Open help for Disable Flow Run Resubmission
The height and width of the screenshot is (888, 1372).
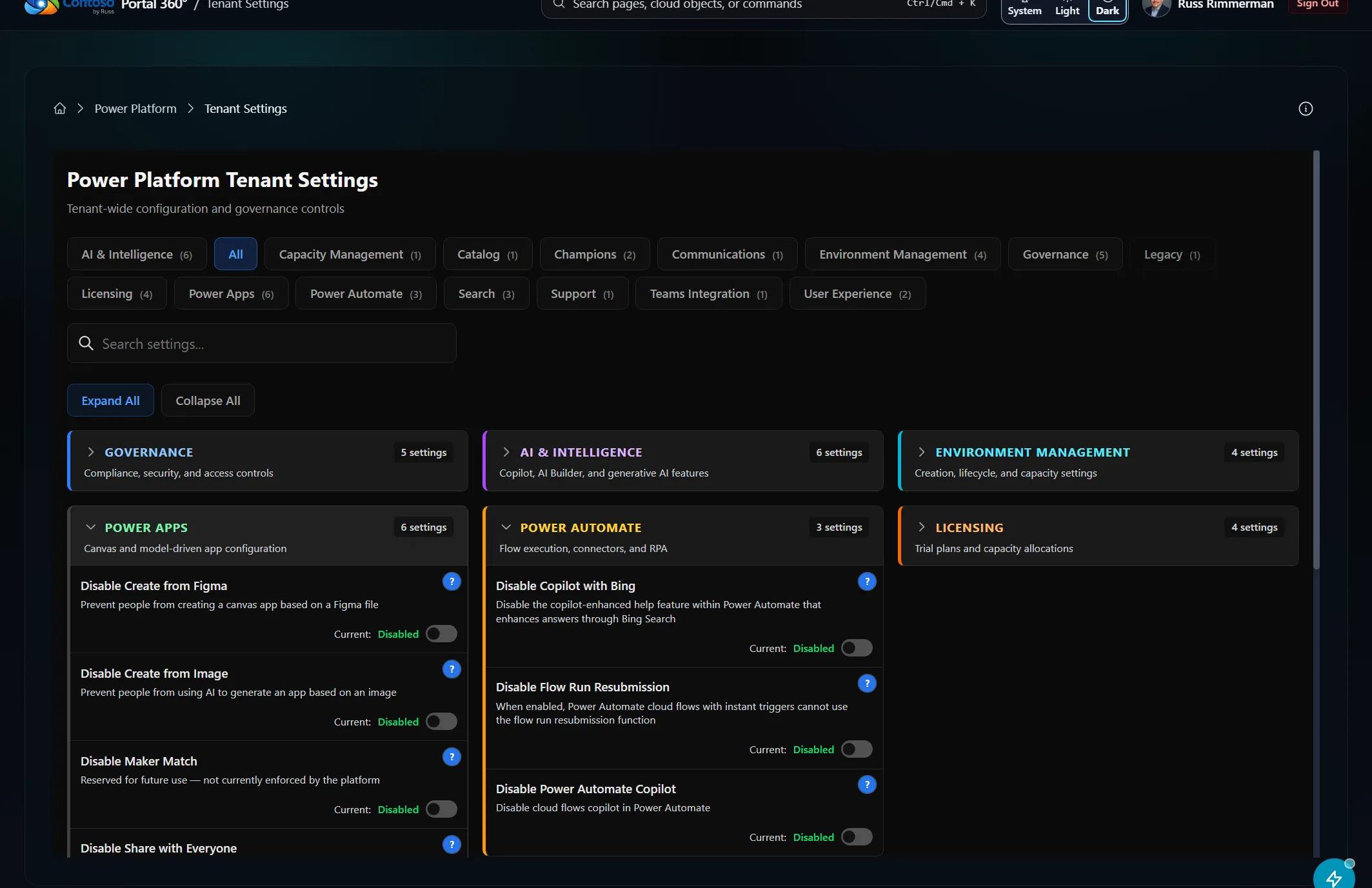[x=867, y=683]
